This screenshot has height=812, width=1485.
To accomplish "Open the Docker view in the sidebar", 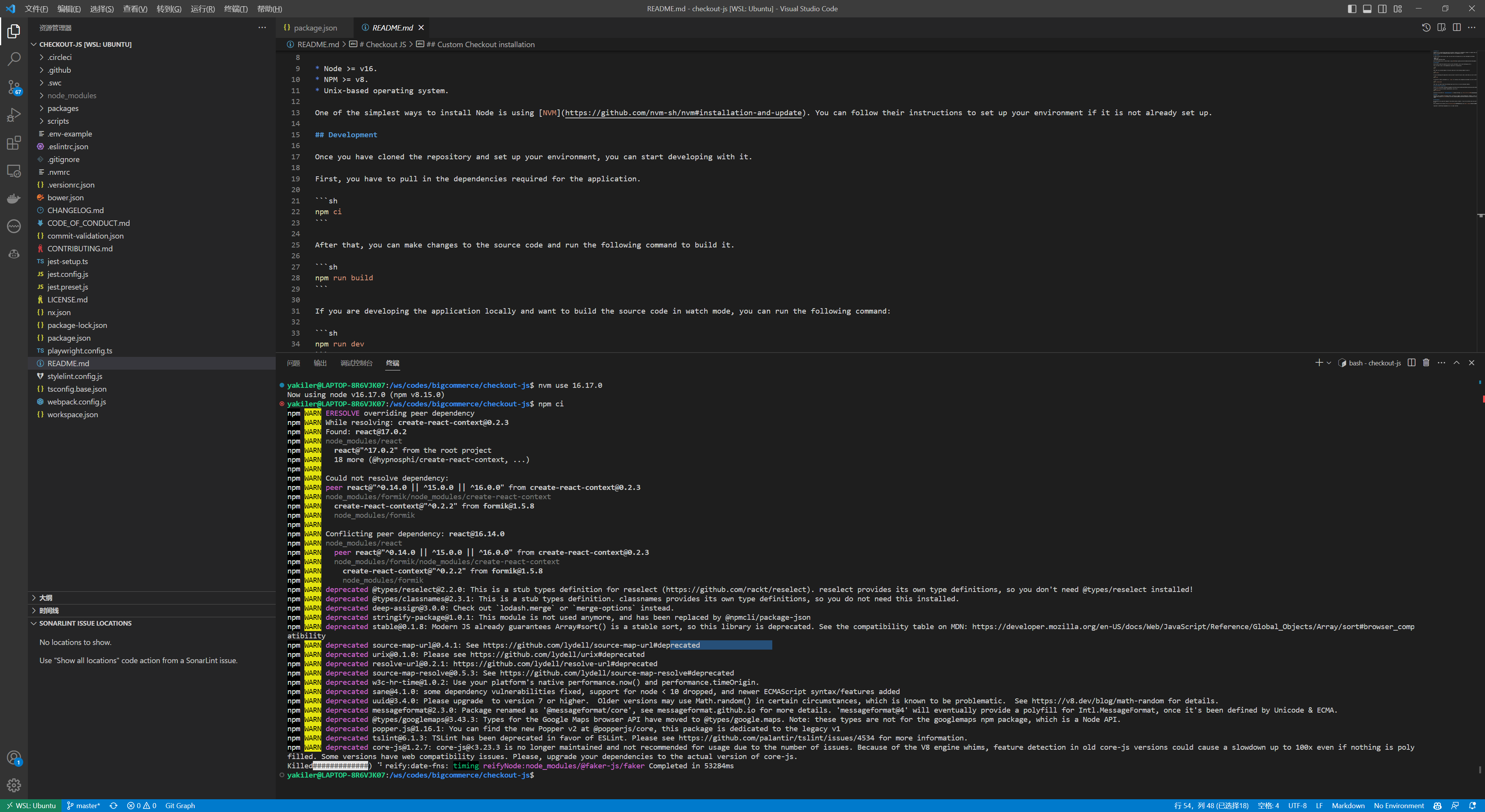I will [x=14, y=198].
